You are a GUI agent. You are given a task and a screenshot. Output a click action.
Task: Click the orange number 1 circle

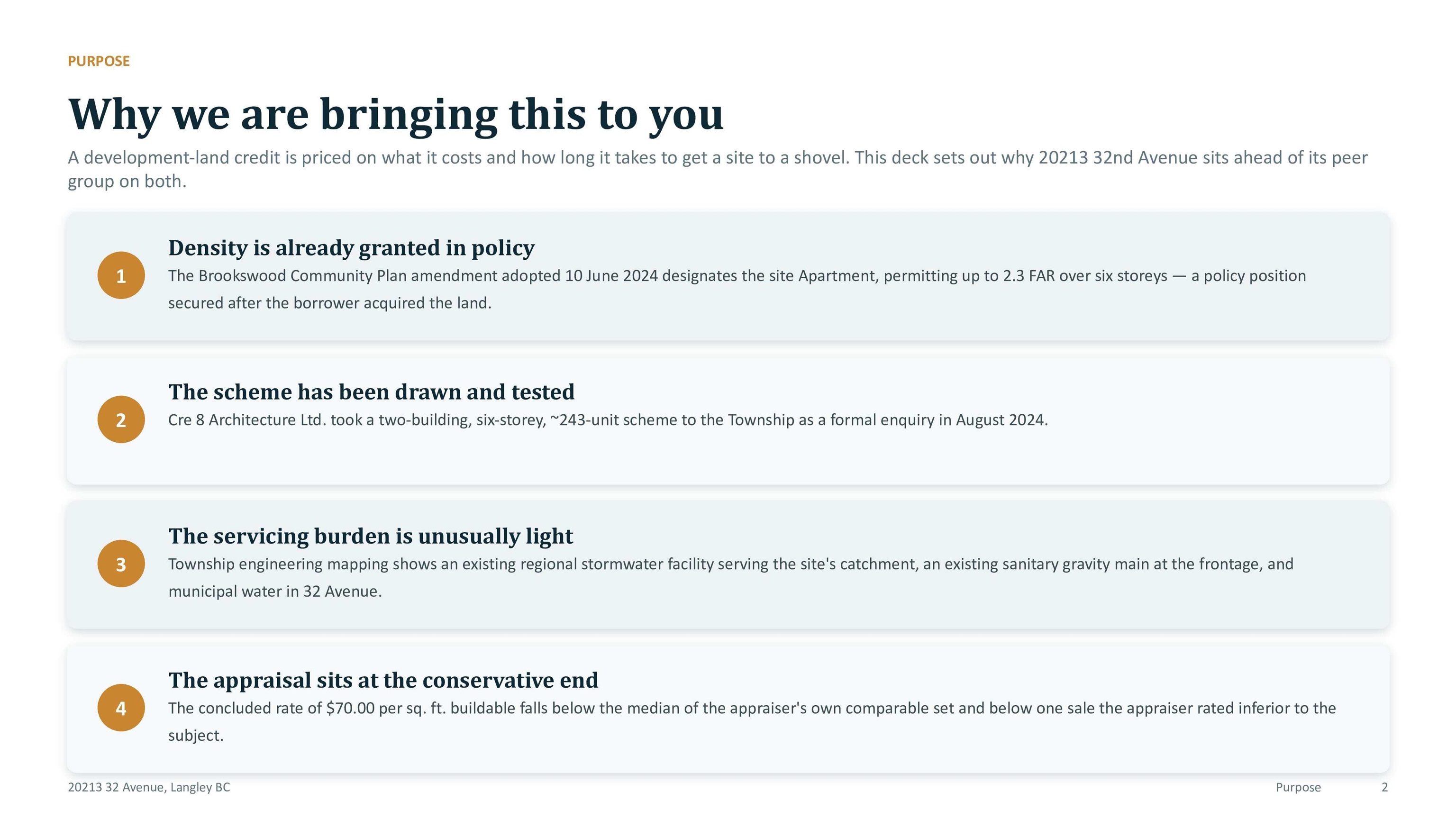point(121,275)
